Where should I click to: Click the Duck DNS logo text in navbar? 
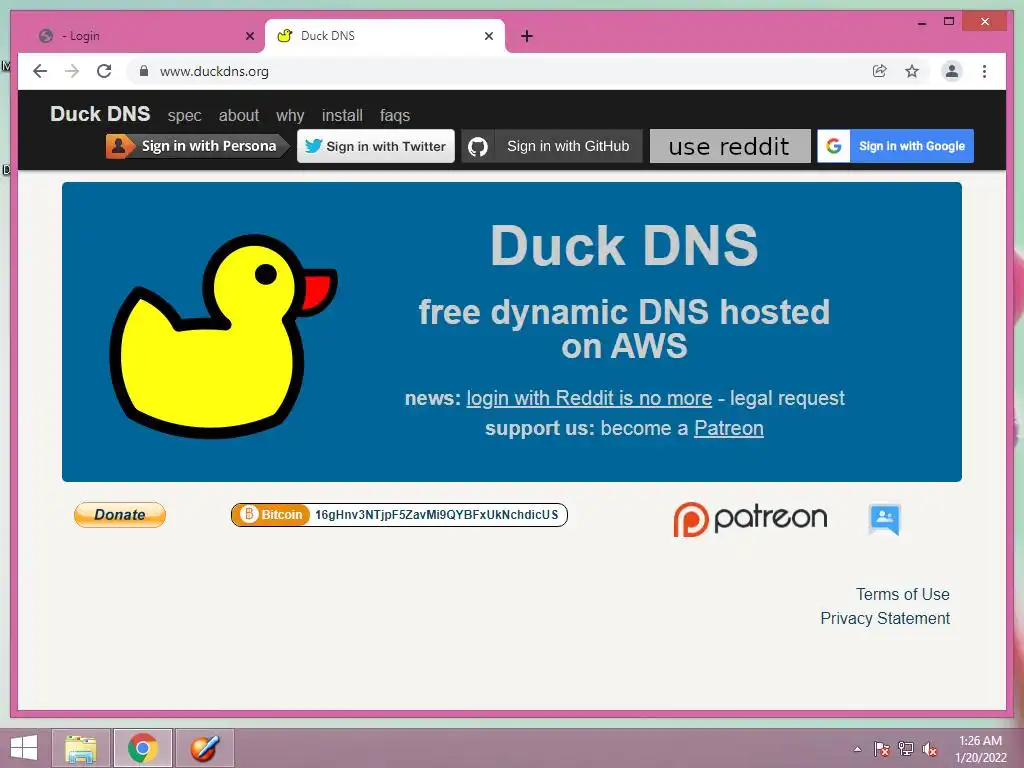(100, 114)
